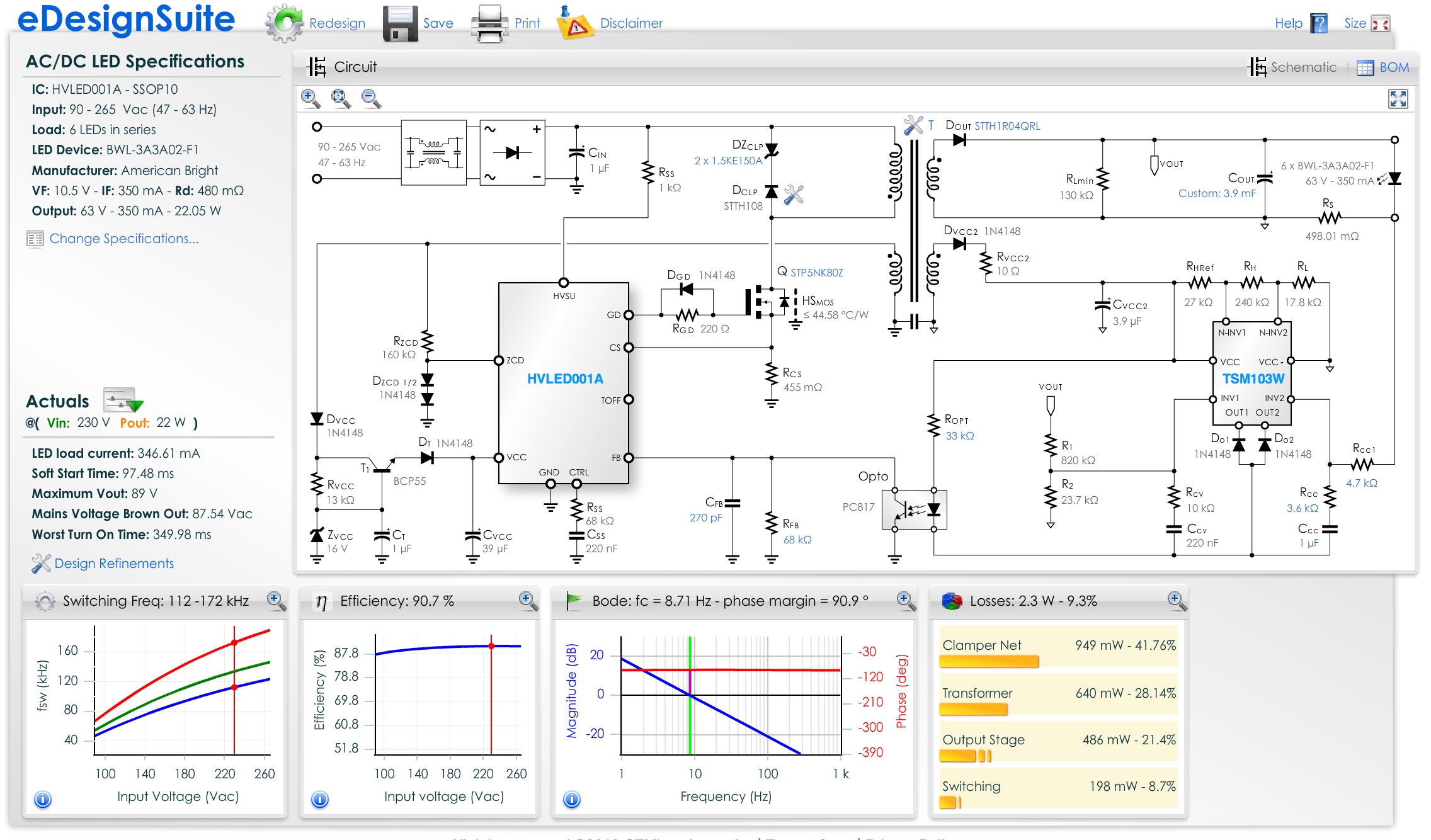Click the Clamper Net loss bar

pos(988,661)
